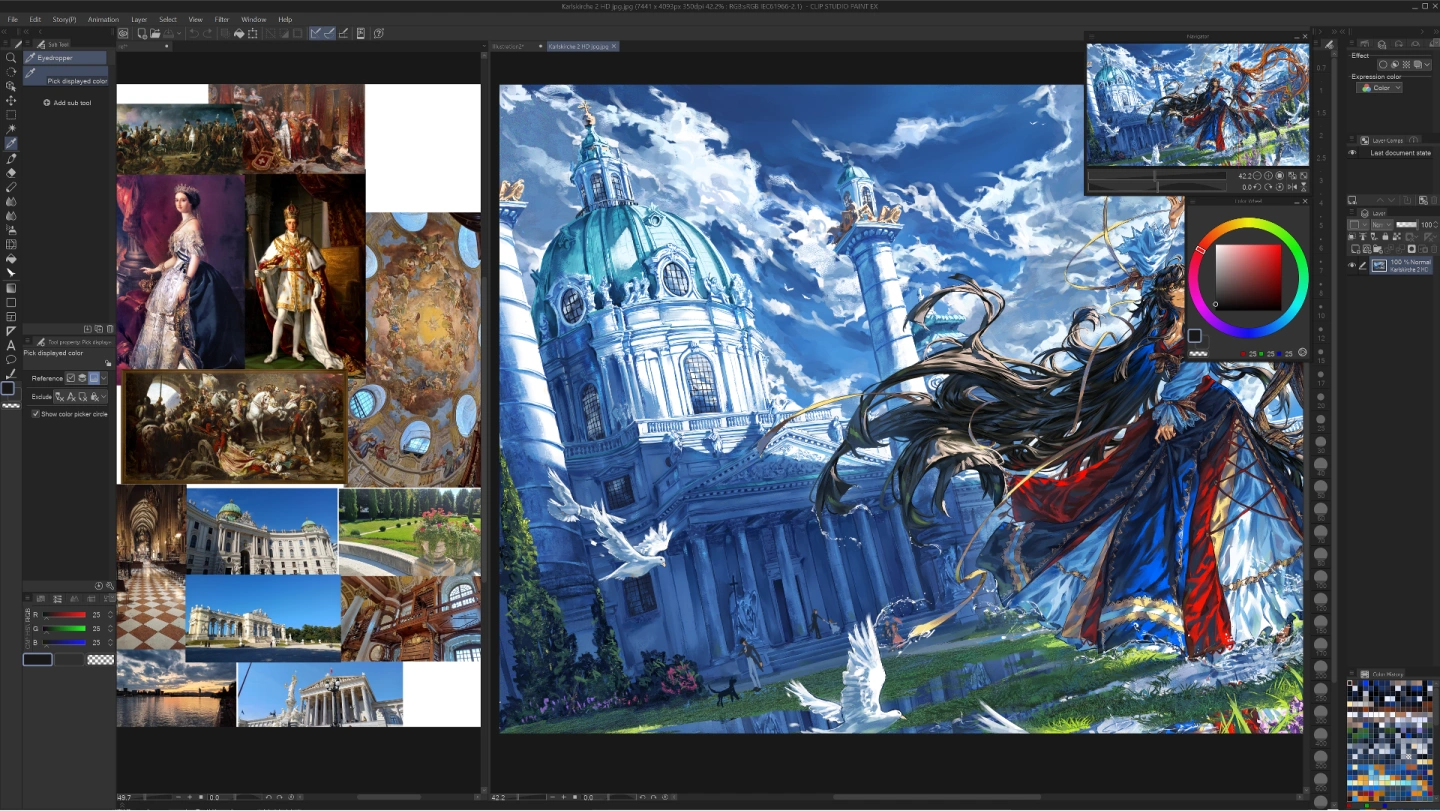Adjust R value stepper arrows
Viewport: 1440px width, 811px height.
(x=110, y=614)
